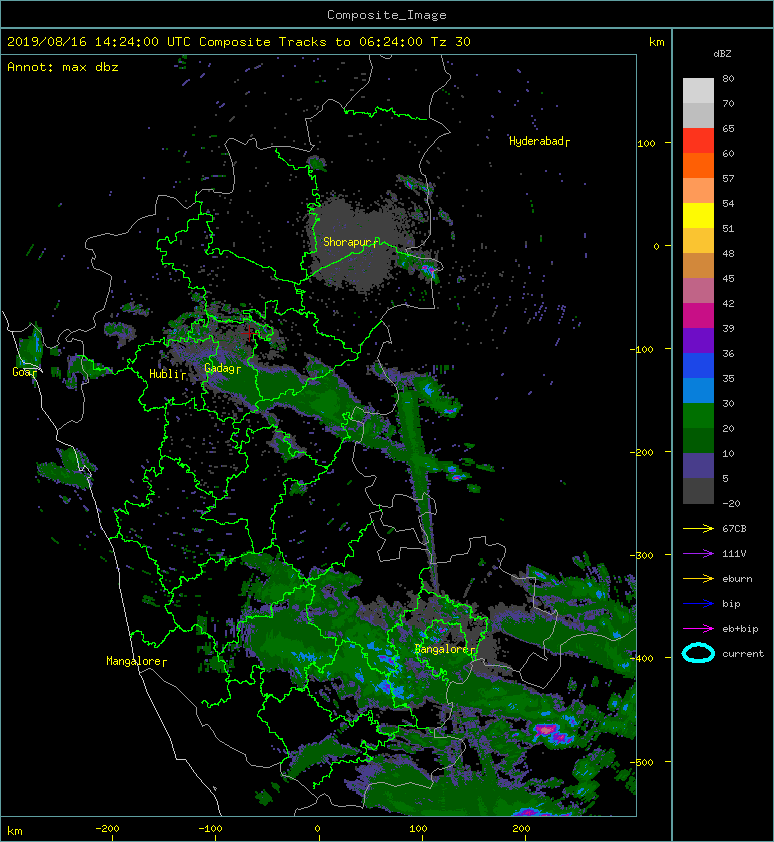Click the intense magenta storm cell southeast of Bangalore

coord(547,730)
